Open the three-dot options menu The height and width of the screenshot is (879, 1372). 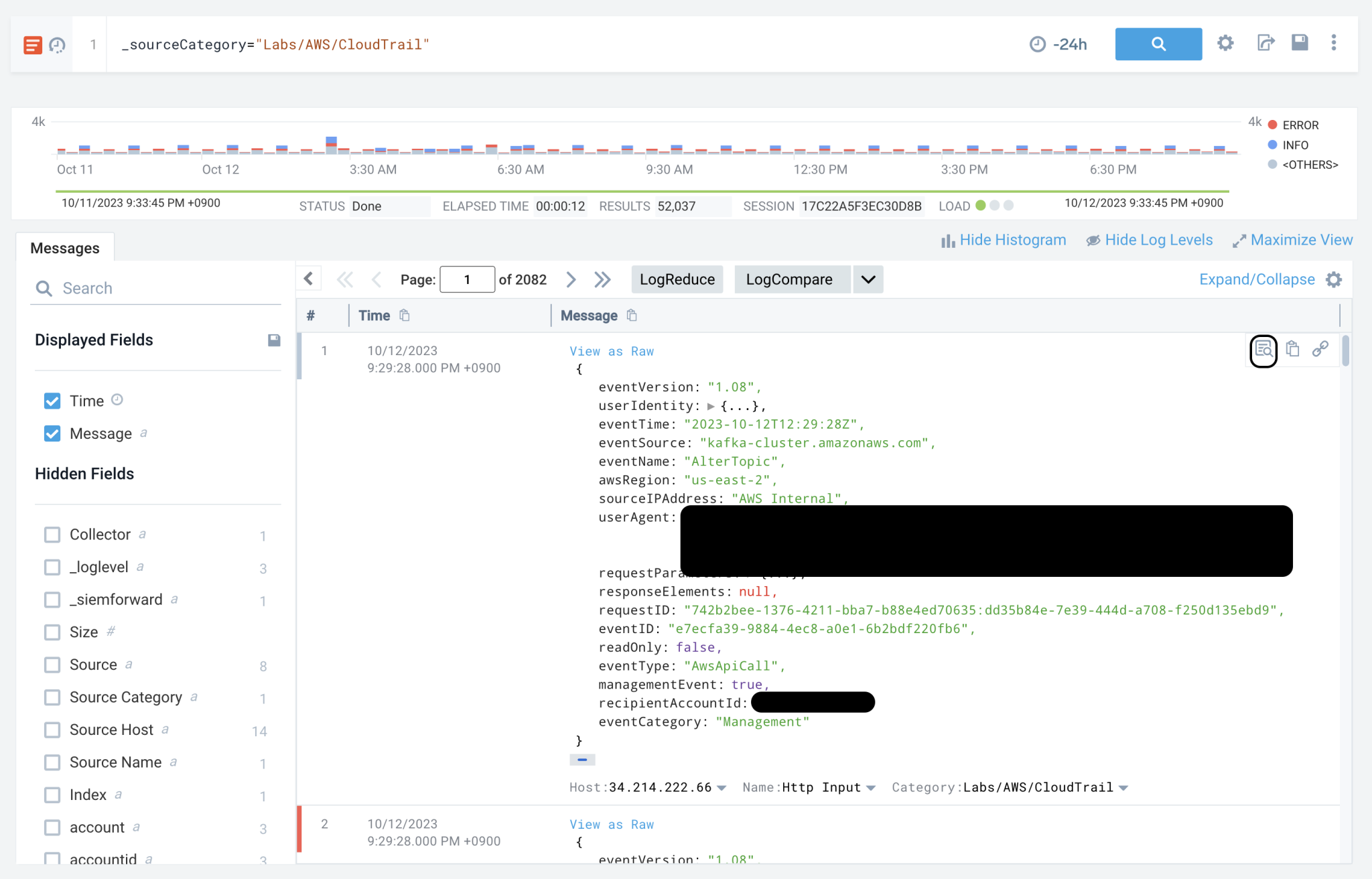click(x=1334, y=43)
